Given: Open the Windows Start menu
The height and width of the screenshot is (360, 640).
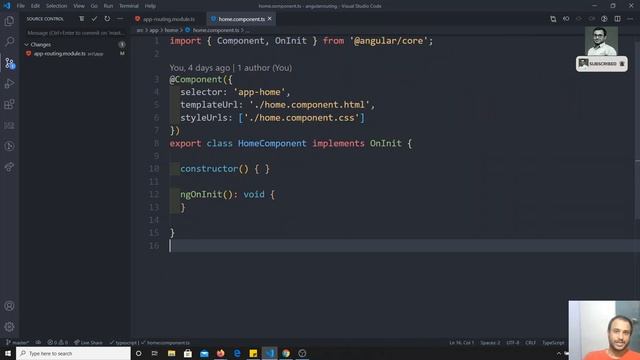Looking at the screenshot, I should pos(8,353).
